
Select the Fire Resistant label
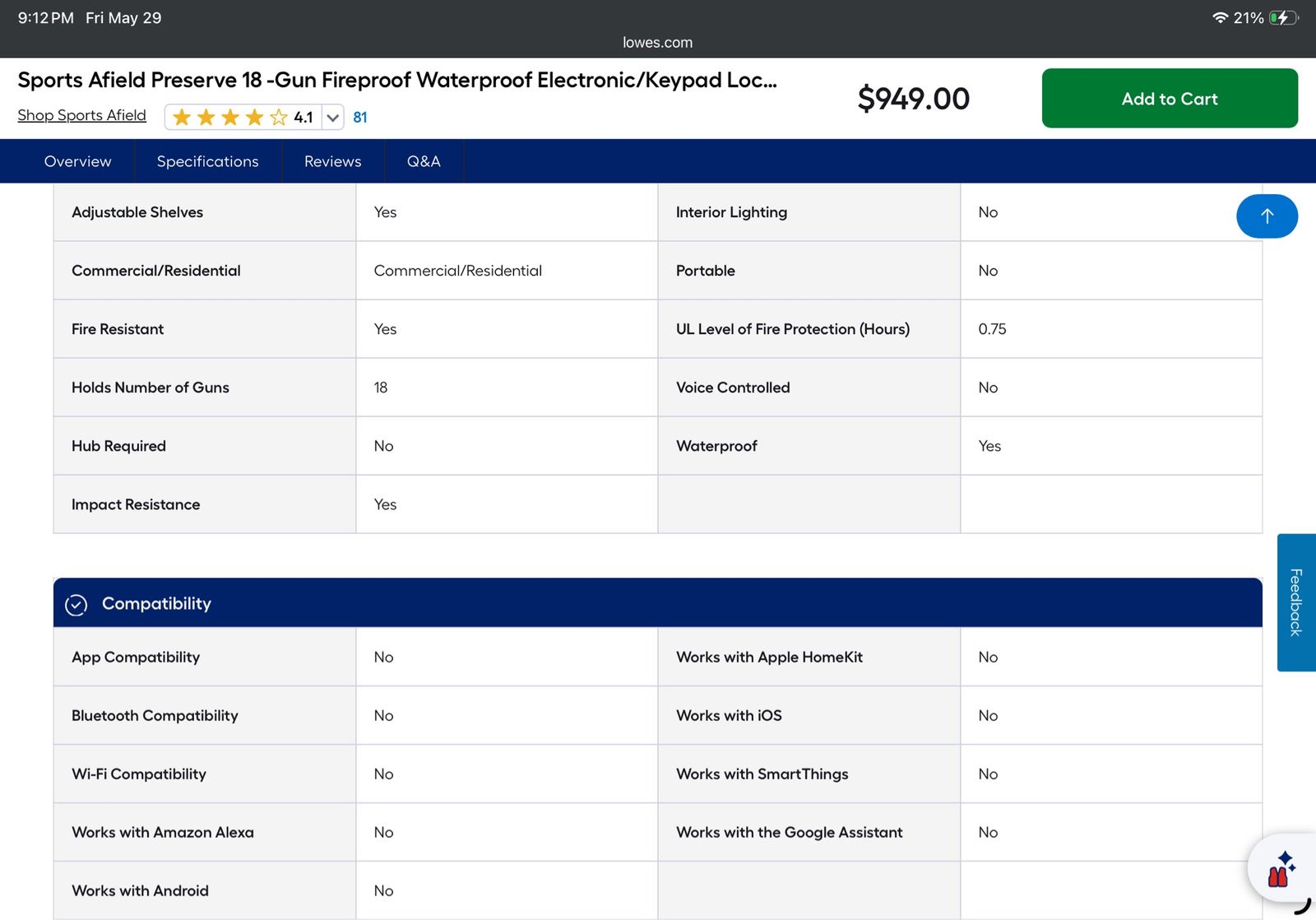tap(118, 329)
